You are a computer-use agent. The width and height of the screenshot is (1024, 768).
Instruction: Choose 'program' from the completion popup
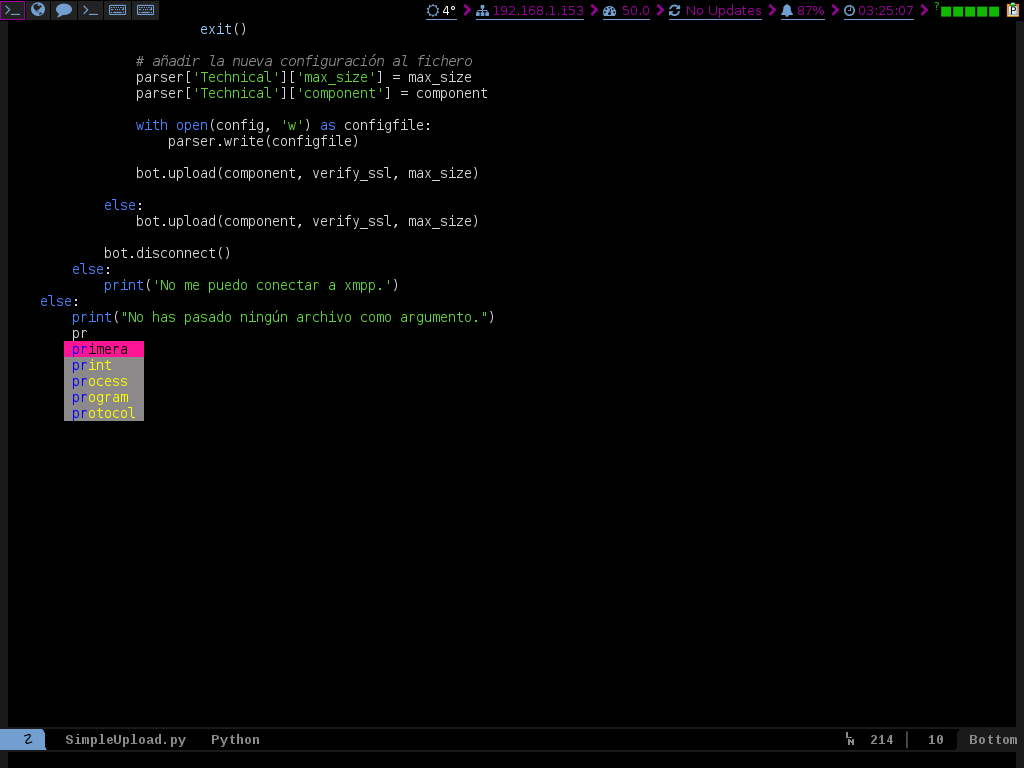[104, 397]
